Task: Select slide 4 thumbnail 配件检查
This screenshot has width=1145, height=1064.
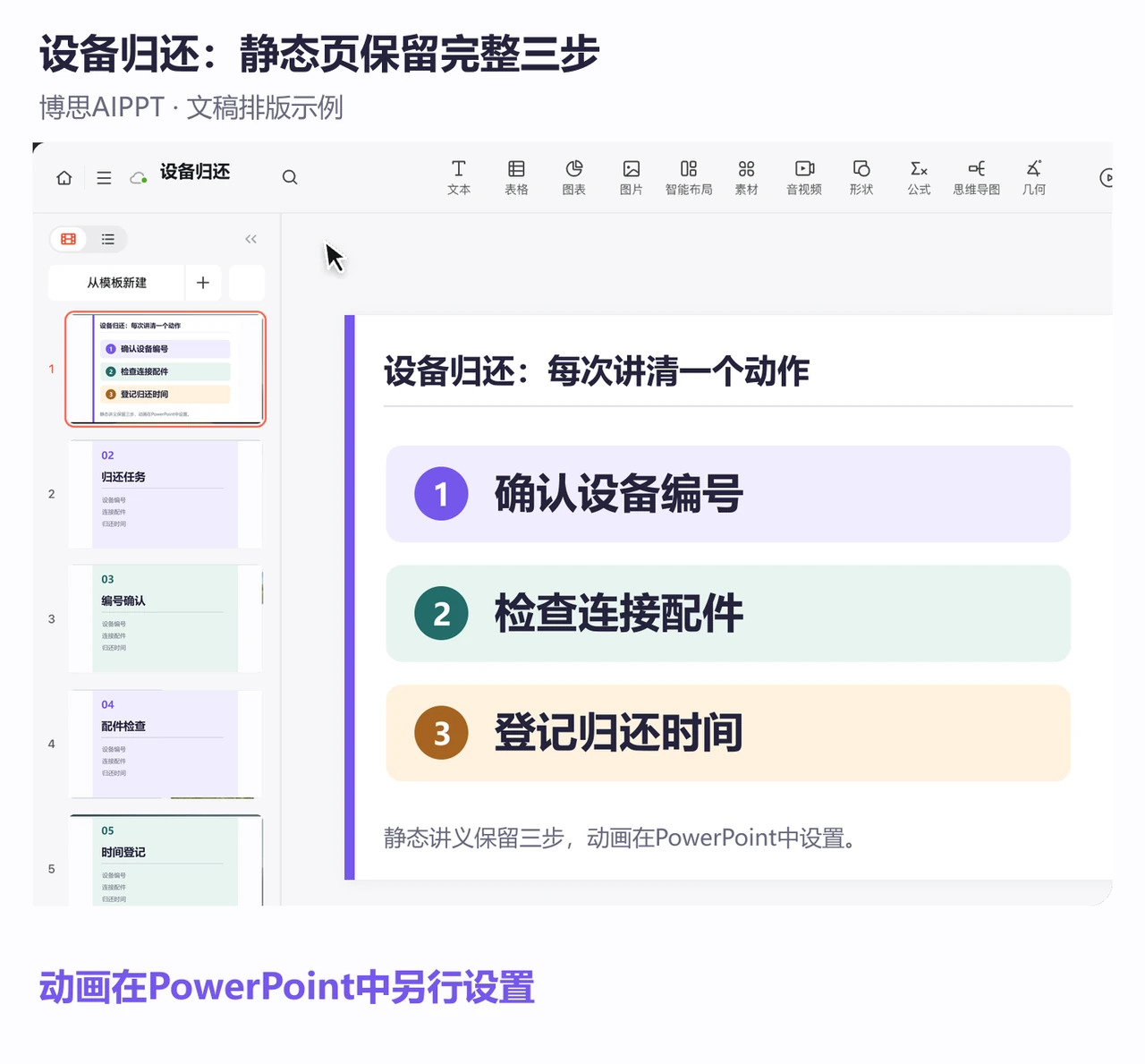Action: point(165,744)
